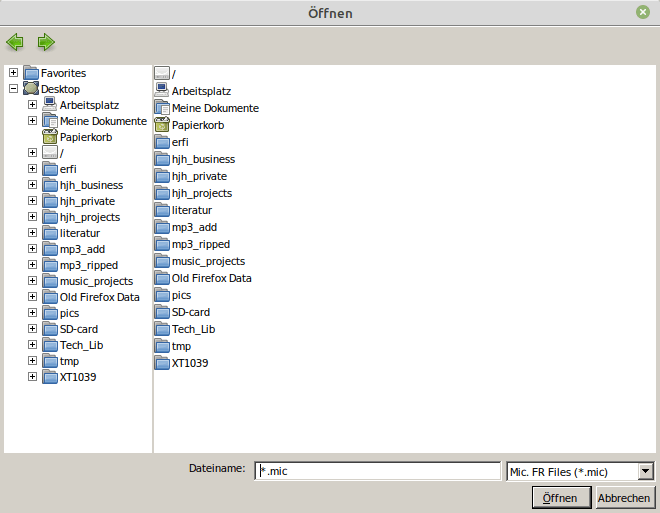Select XT1039 label in the file list
Screen dimensions: 660x513
click(190, 363)
